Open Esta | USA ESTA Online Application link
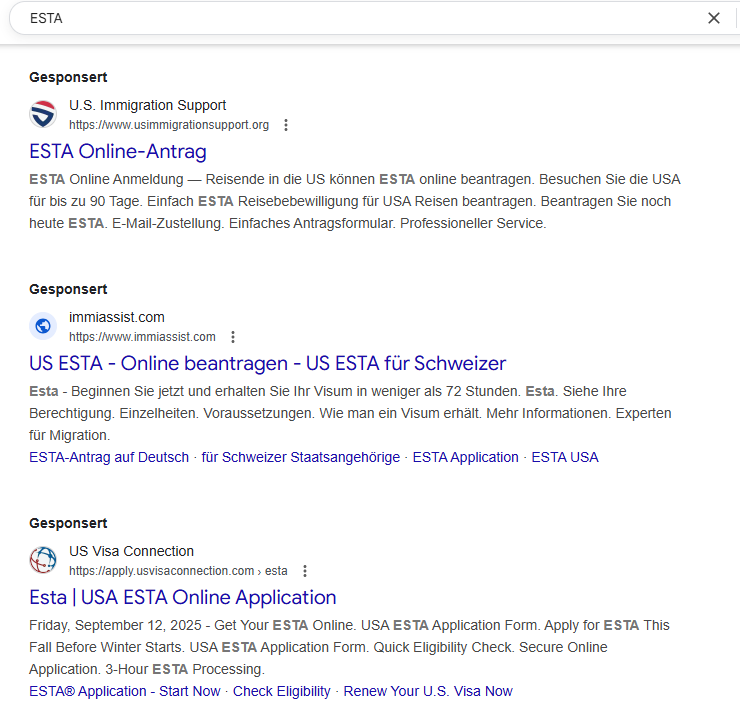Screen dimensions: 740x727 point(183,598)
